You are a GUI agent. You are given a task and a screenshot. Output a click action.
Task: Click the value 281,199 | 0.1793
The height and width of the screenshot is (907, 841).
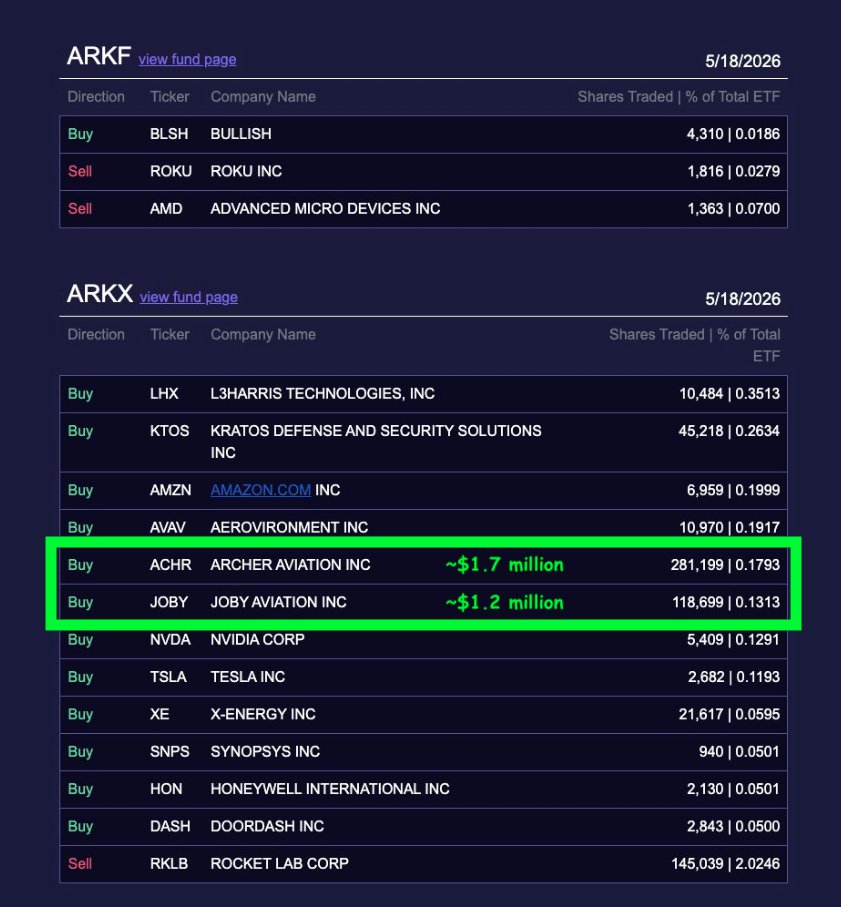(725, 565)
